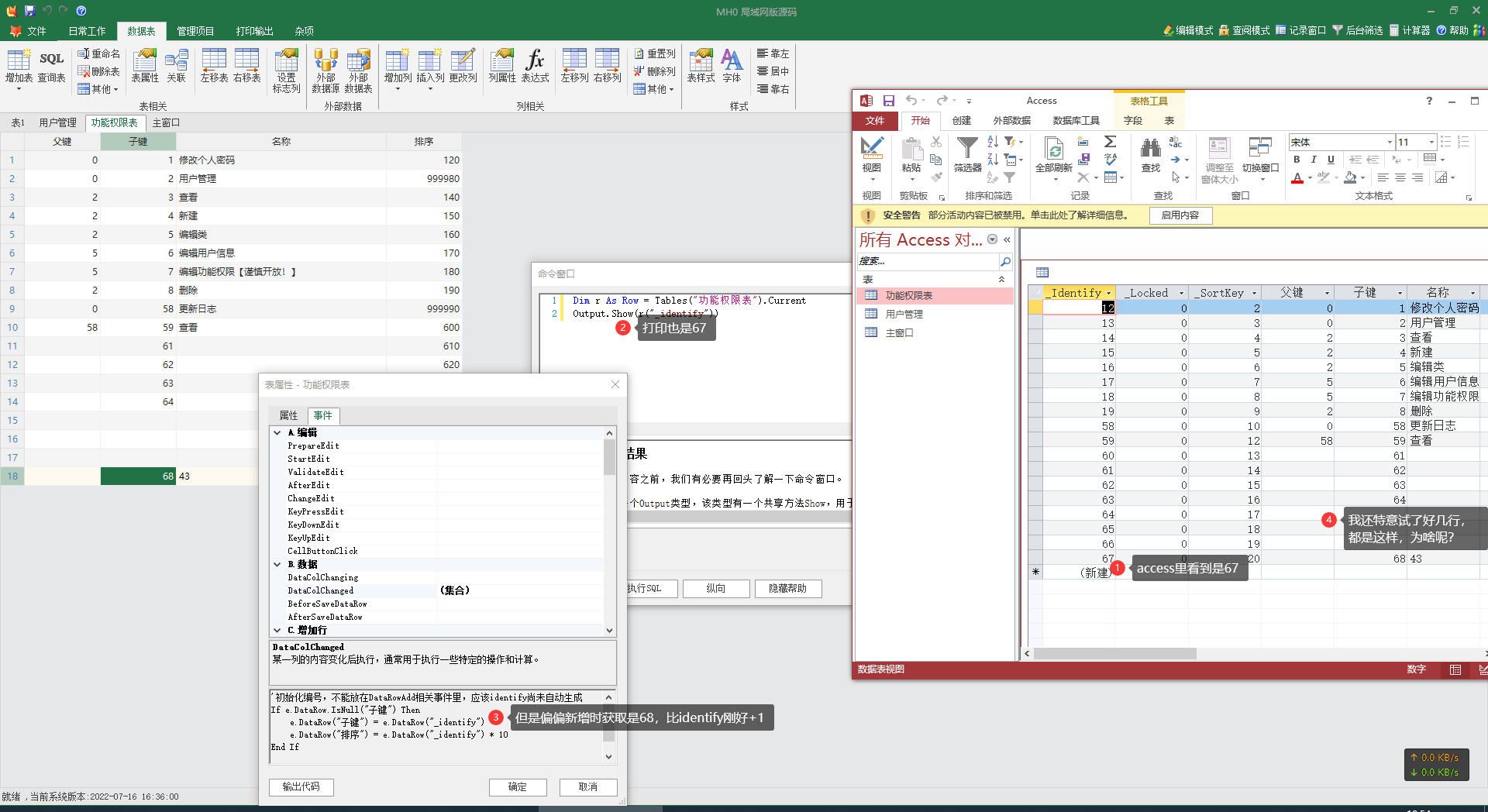The image size is (1488, 812).
Task: Toggle Italic formatting in Access ribbon
Action: [1314, 160]
